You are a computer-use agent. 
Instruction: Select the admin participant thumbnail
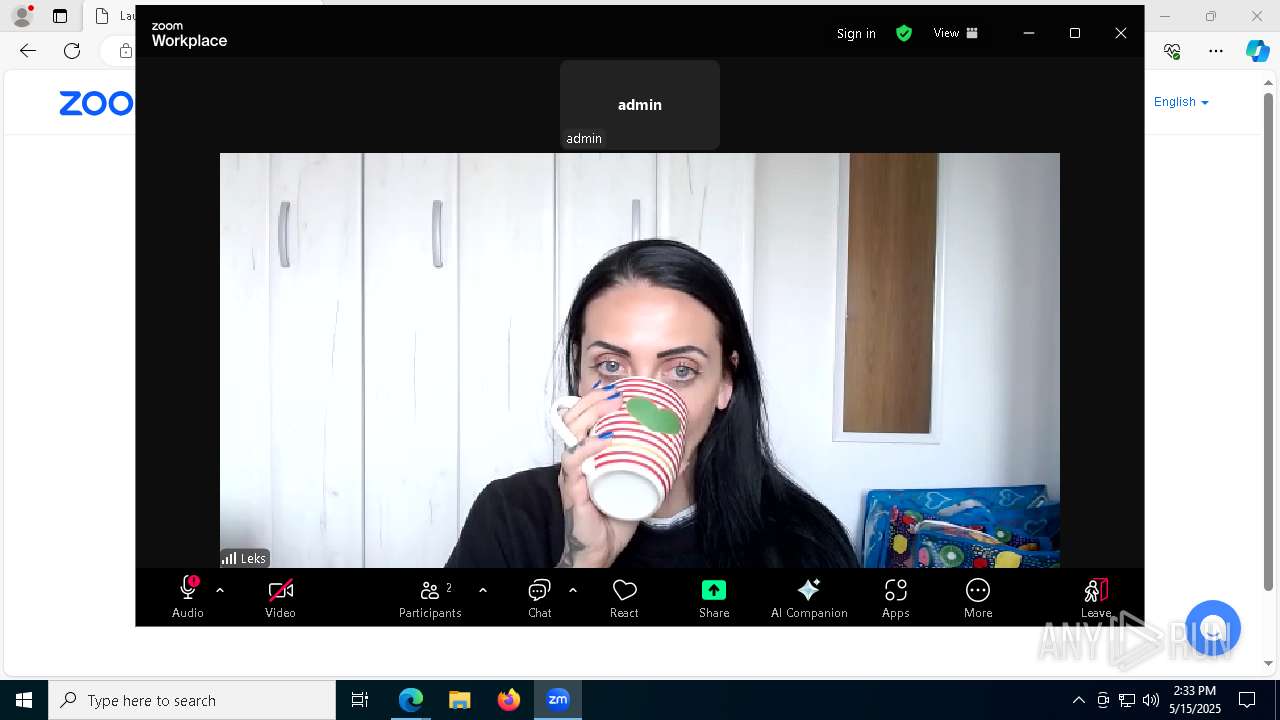point(640,104)
